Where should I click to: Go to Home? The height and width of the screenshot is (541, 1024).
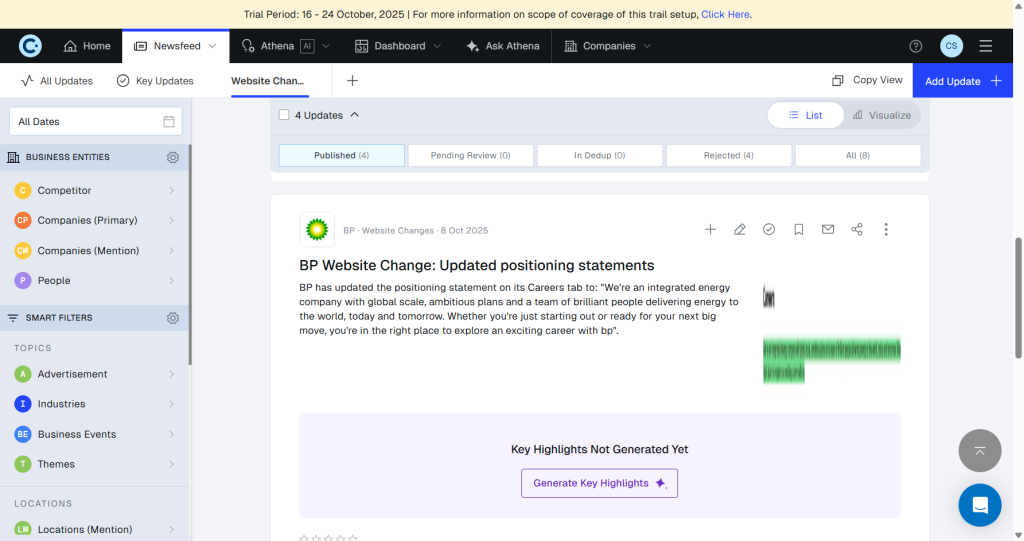(x=87, y=46)
